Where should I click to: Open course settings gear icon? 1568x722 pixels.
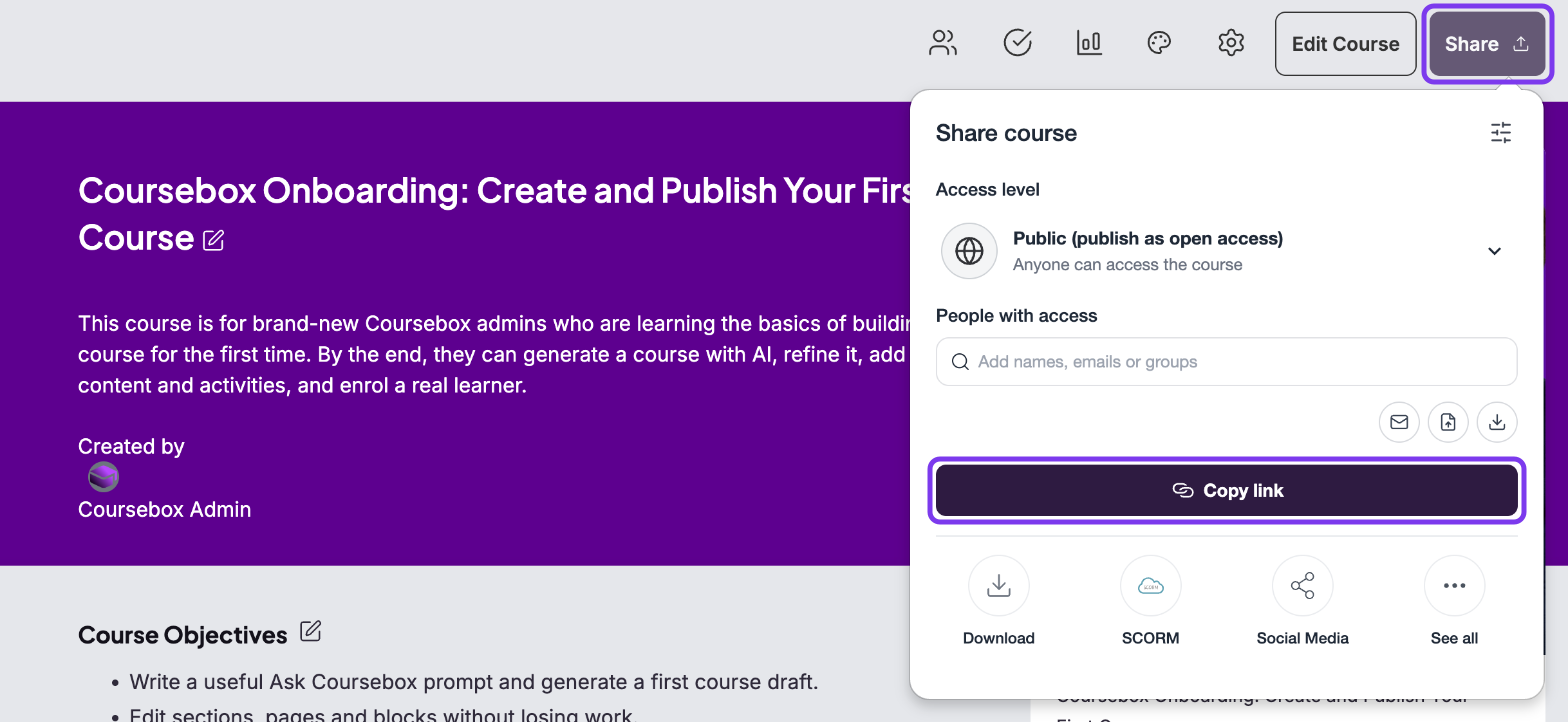(x=1231, y=43)
